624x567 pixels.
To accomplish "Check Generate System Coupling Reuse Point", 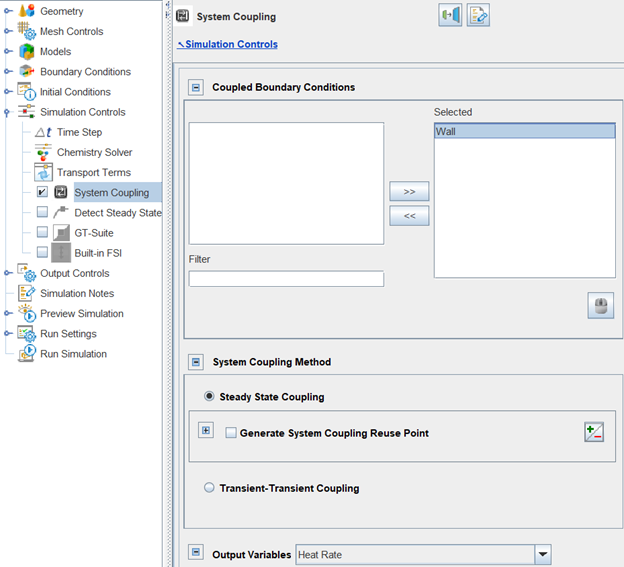I will [x=231, y=433].
